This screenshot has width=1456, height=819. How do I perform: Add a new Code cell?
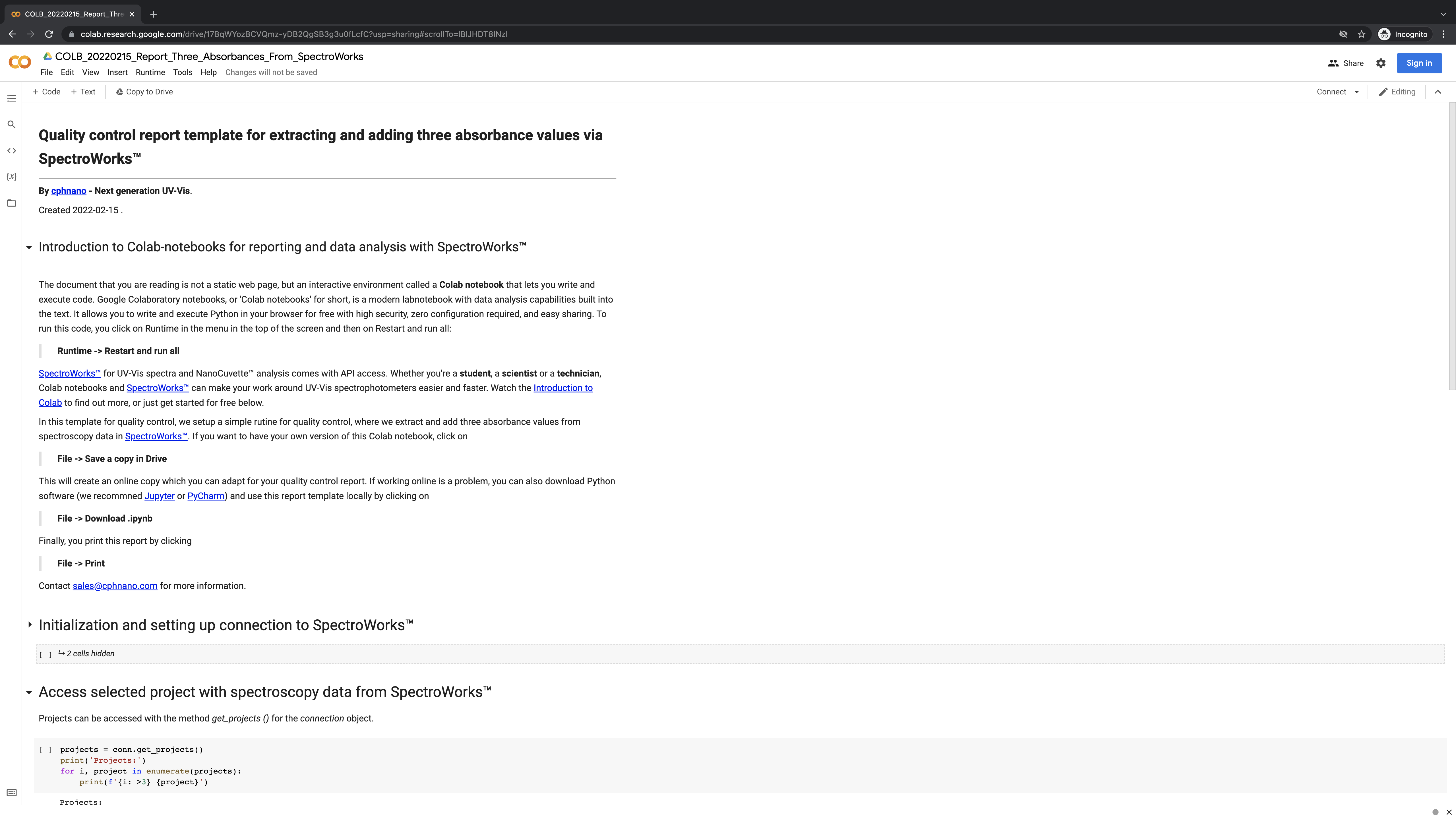coord(46,92)
